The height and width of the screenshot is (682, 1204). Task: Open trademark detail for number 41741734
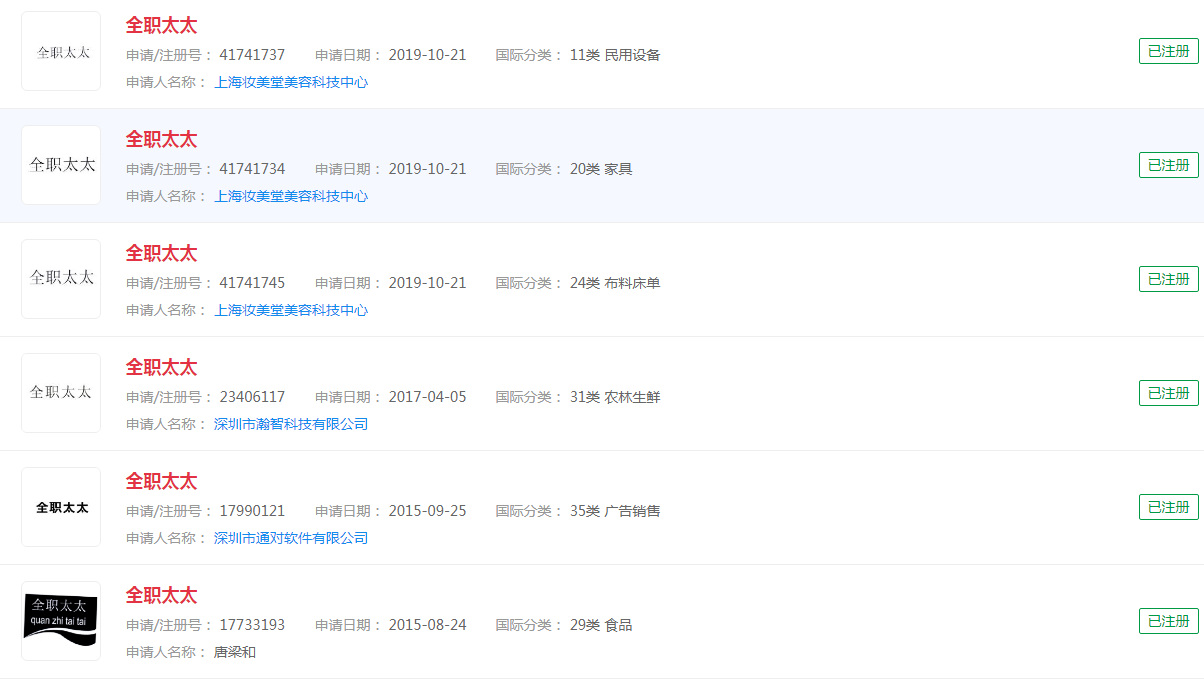tap(161, 139)
